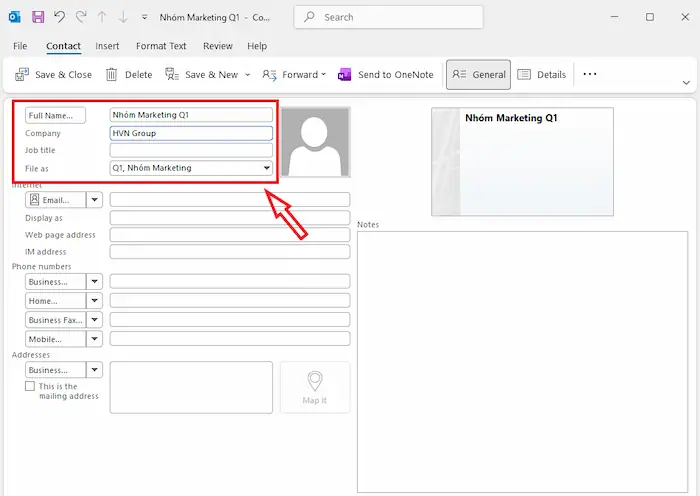Toggle the General view button
Screen dimensions: 700x496
478,75
